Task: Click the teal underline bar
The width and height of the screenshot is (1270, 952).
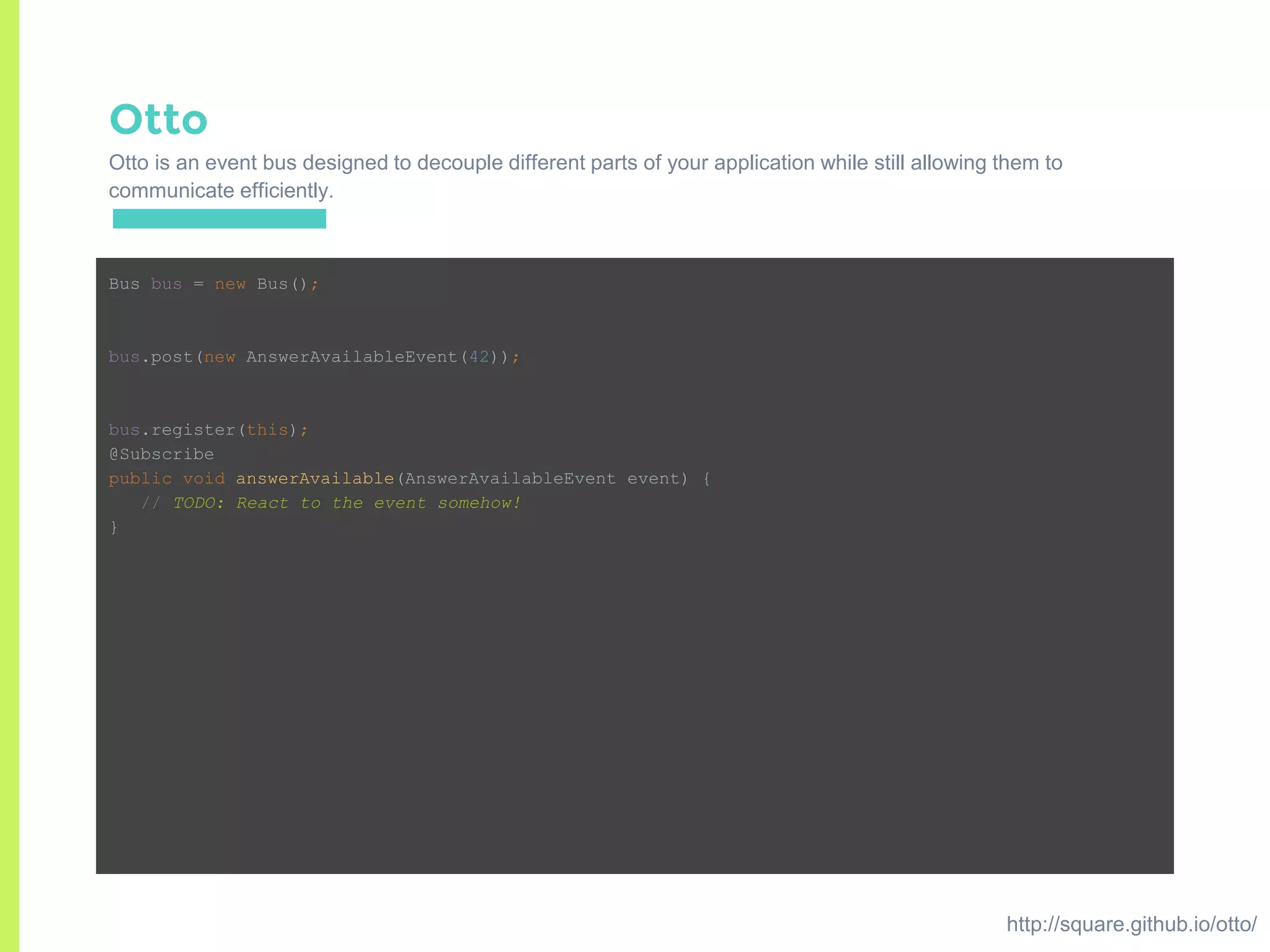Action: [x=219, y=219]
